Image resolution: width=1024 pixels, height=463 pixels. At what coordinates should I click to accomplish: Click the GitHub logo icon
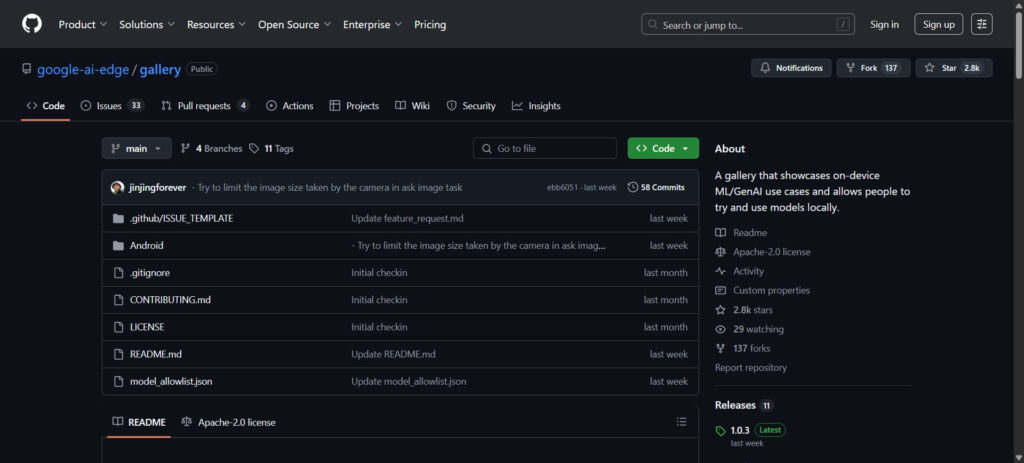(32, 24)
